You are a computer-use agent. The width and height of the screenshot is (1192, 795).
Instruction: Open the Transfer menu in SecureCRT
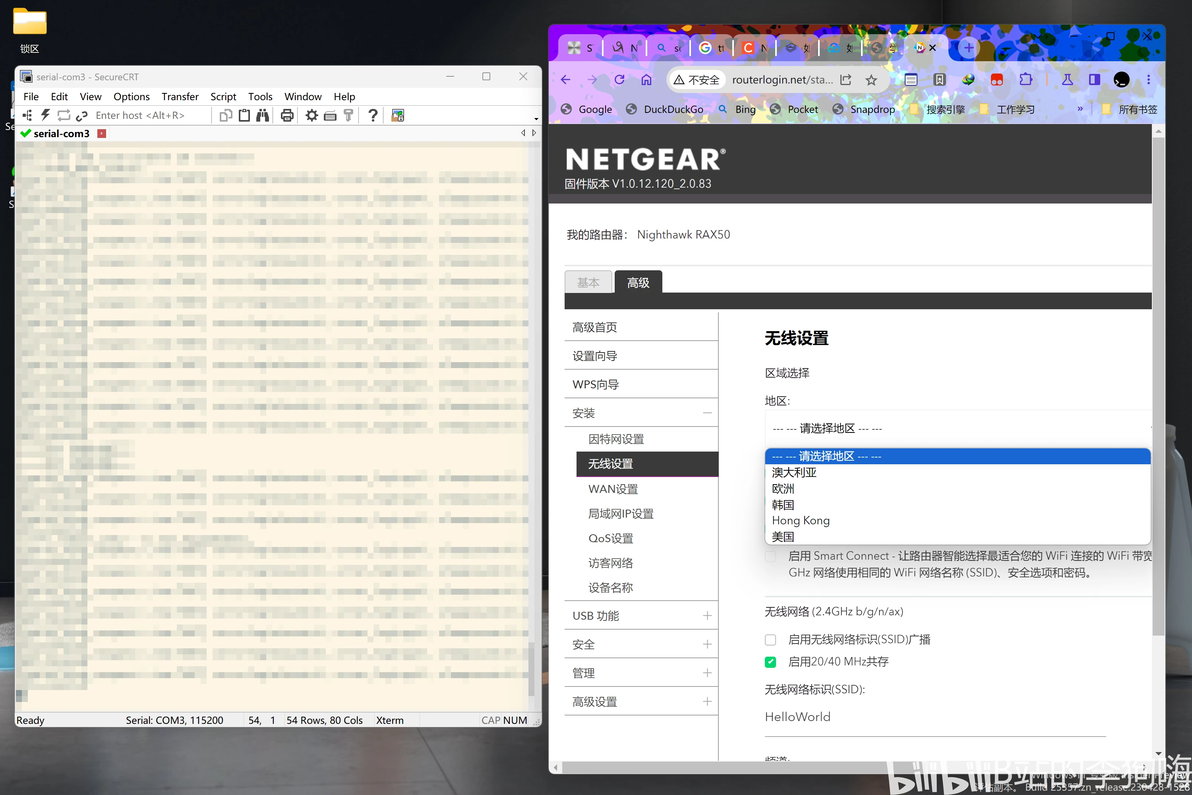180,97
